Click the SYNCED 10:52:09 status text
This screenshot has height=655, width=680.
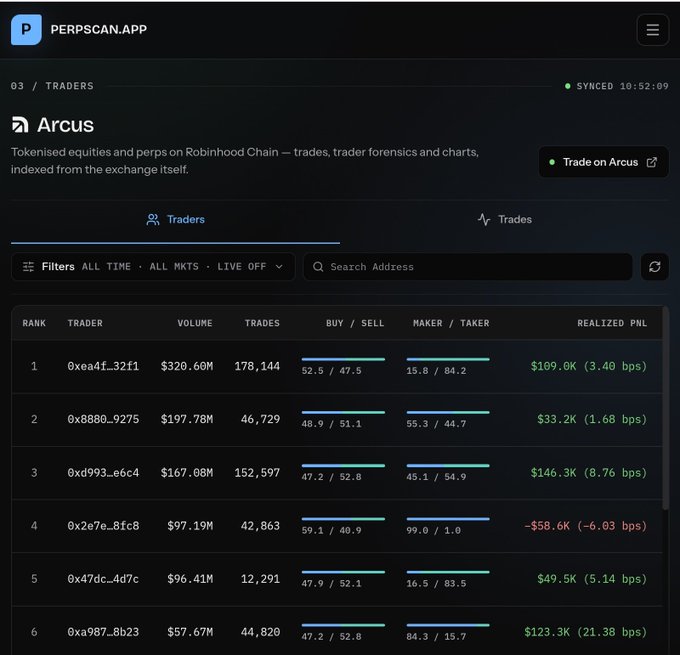pos(622,86)
